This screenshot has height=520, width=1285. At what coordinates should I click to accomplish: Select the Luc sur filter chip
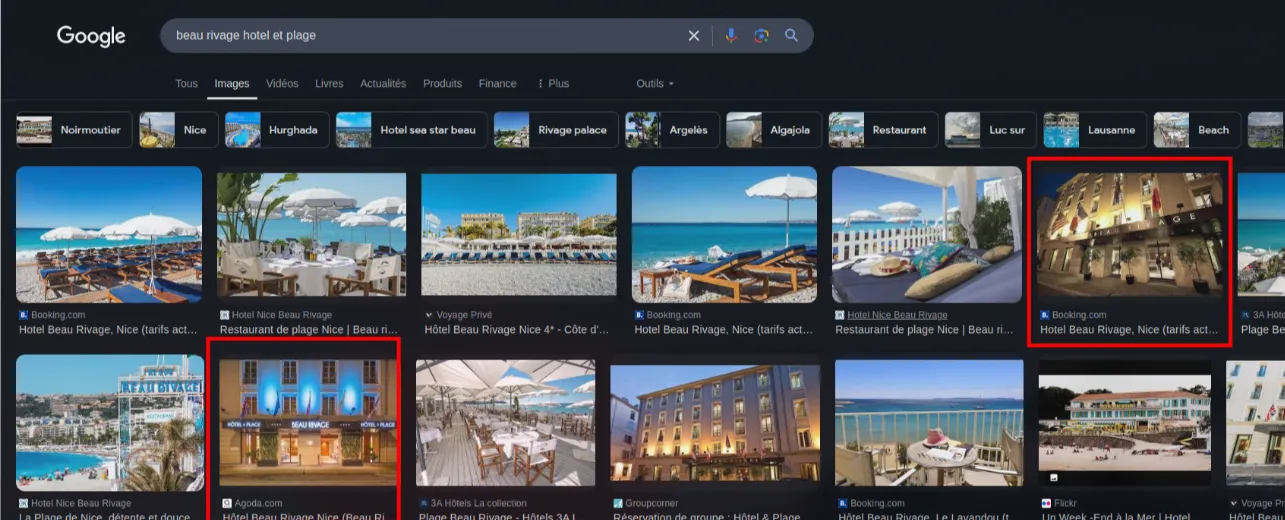point(991,130)
